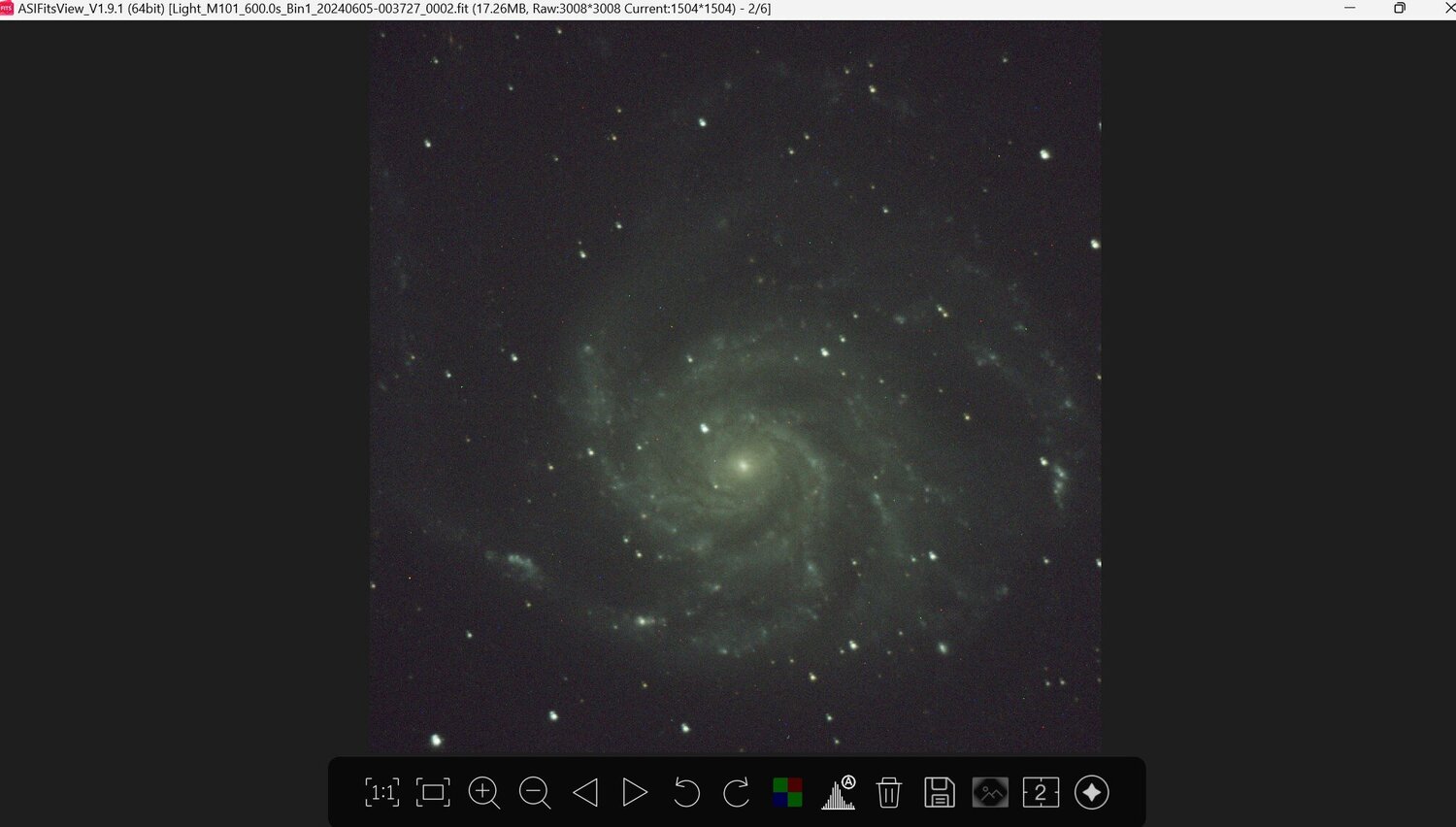Open the image export tool
1456x827 pixels.
click(x=989, y=793)
